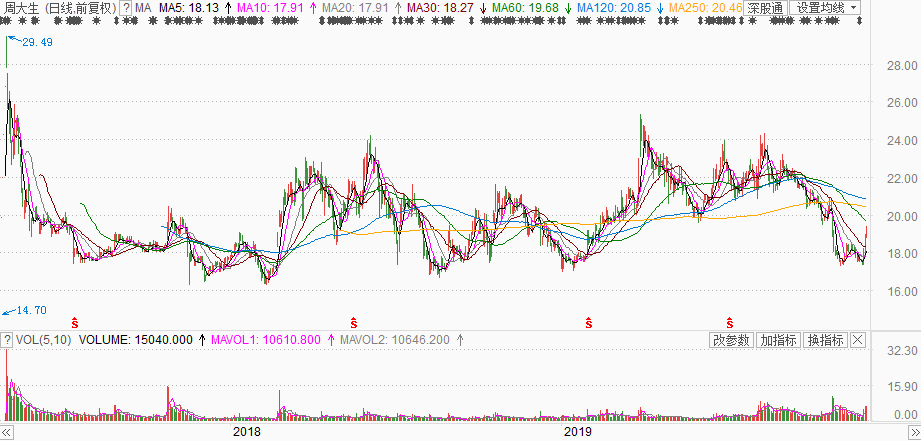Click the MA250 orange average label
The height and width of the screenshot is (441, 921).
tap(705, 8)
